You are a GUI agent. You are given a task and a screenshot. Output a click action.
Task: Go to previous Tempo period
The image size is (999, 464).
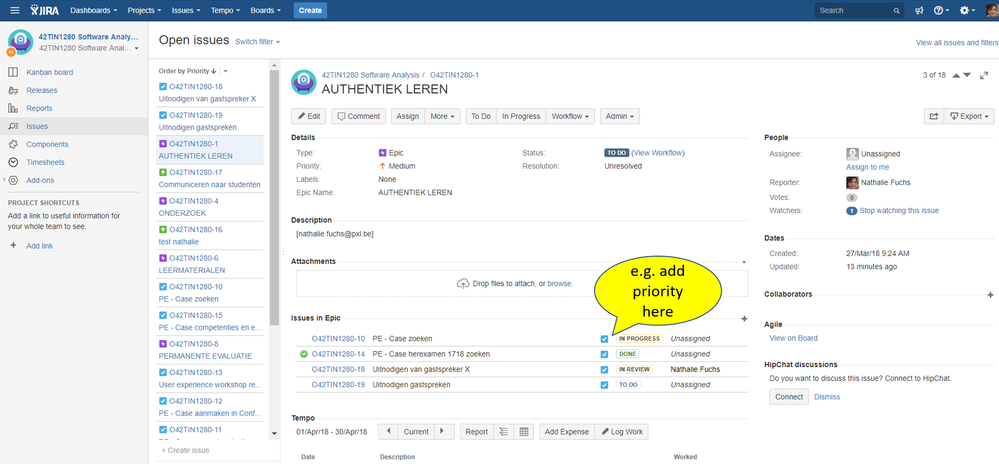click(x=388, y=431)
